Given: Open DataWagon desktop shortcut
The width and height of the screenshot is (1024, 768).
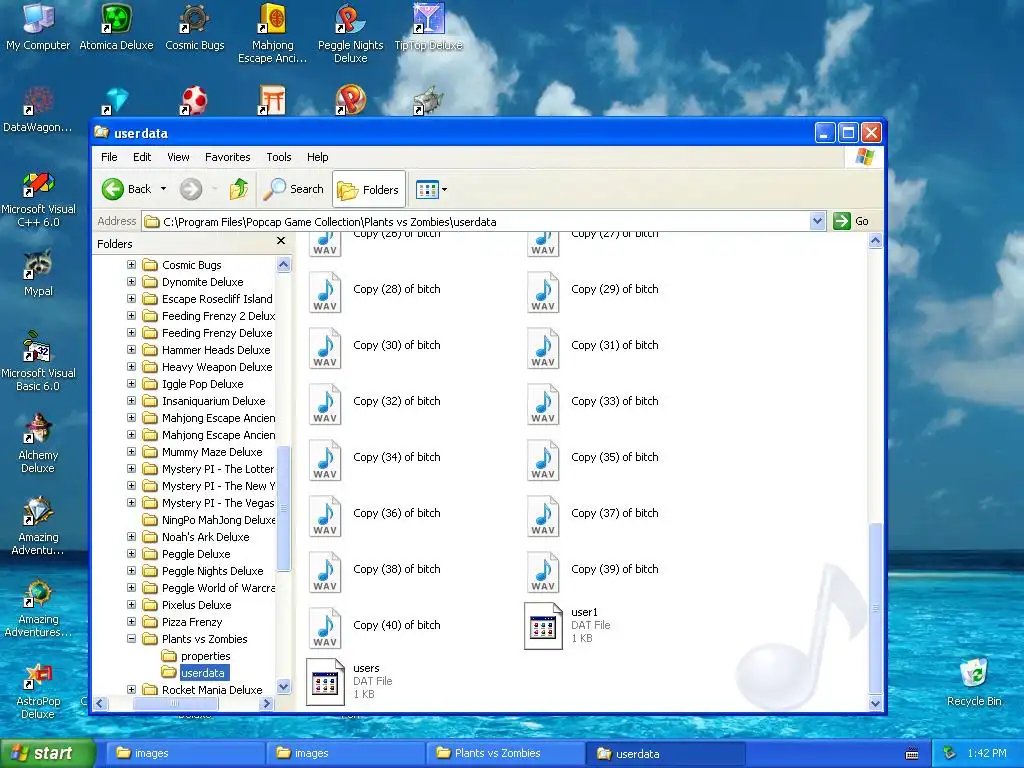Looking at the screenshot, I should pyautogui.click(x=38, y=110).
